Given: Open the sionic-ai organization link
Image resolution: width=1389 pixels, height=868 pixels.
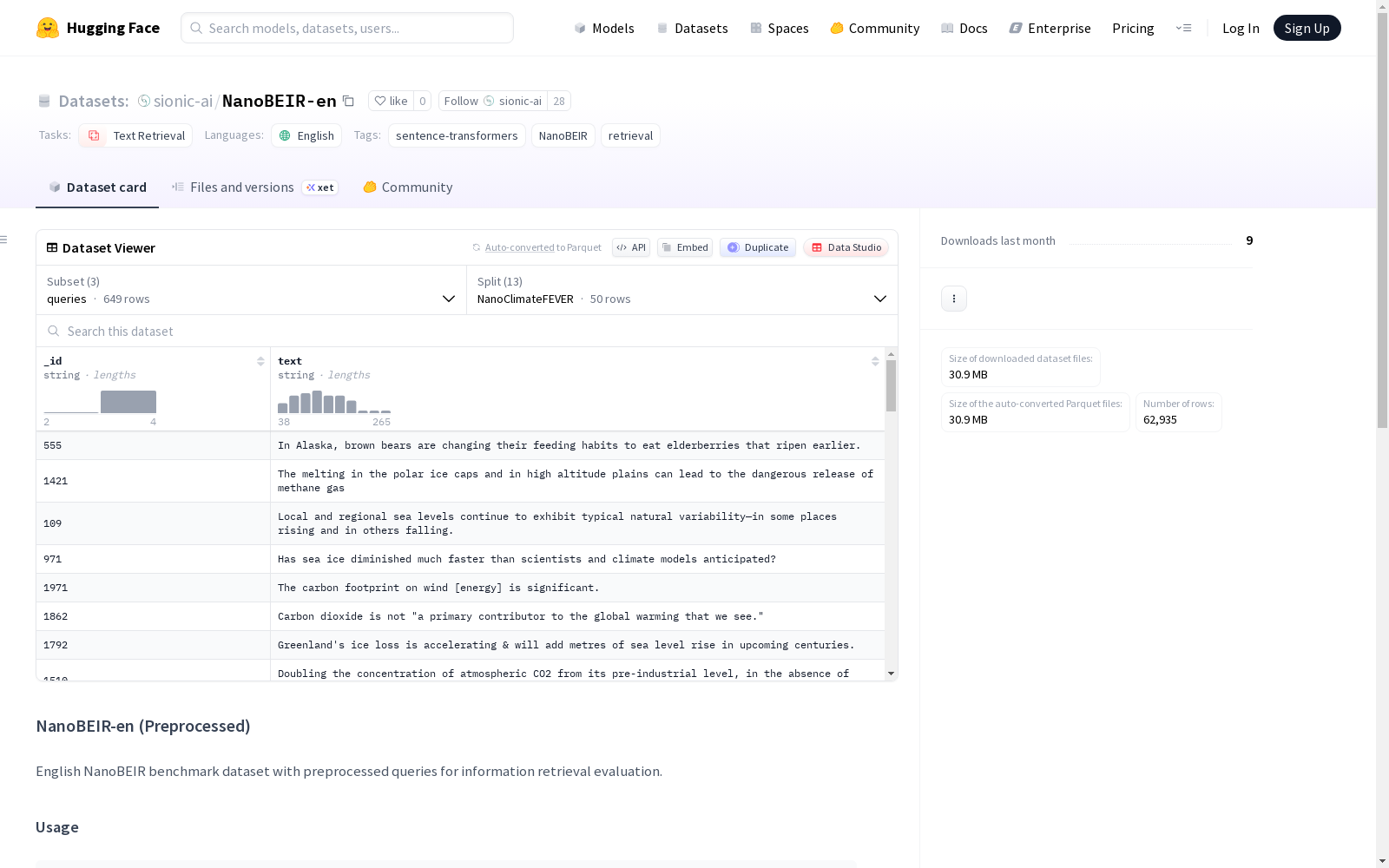Looking at the screenshot, I should 183,101.
